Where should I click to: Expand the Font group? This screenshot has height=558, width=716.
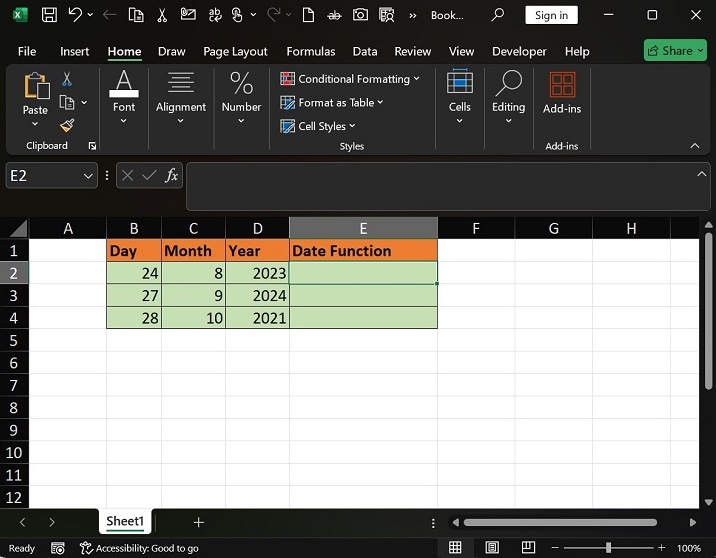[x=124, y=97]
